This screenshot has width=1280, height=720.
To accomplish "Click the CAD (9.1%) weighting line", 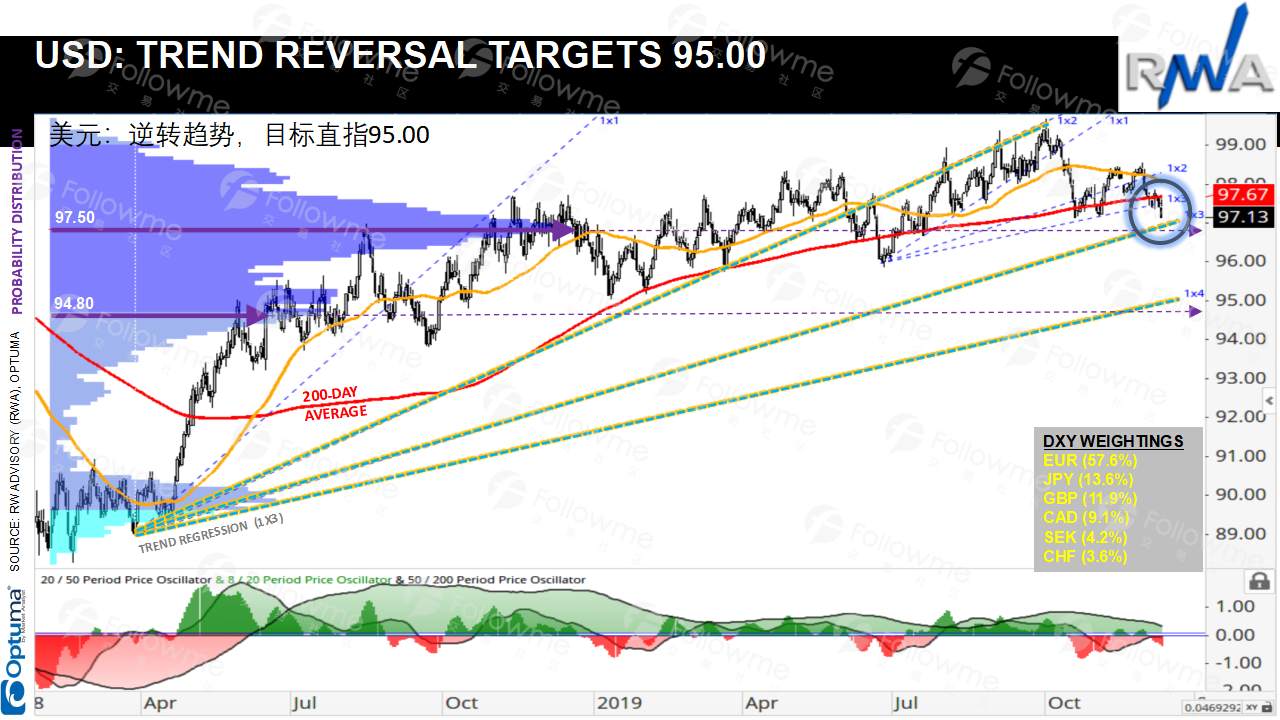I will [x=1086, y=517].
